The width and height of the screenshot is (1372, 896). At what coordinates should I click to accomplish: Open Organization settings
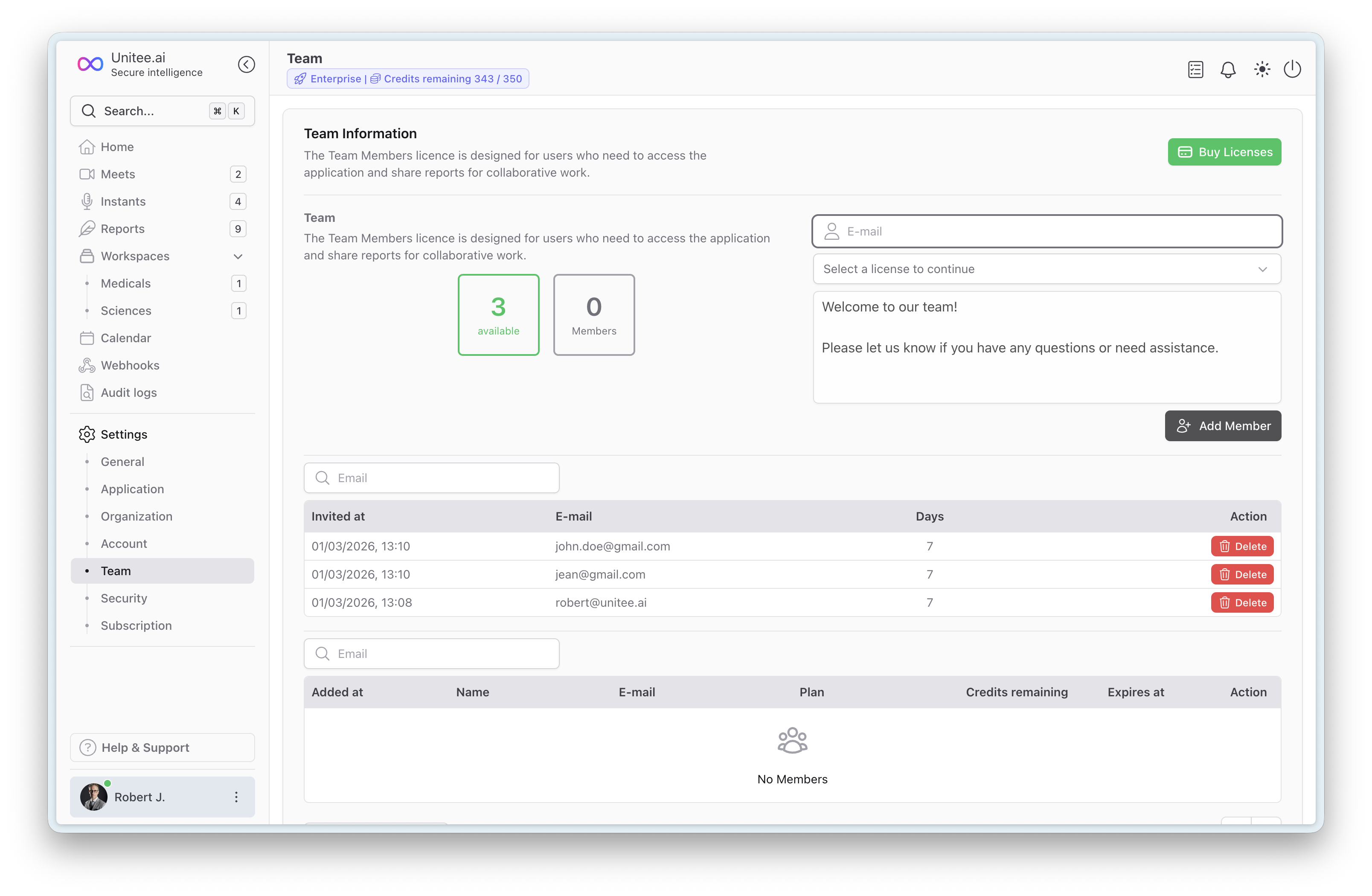[162, 516]
